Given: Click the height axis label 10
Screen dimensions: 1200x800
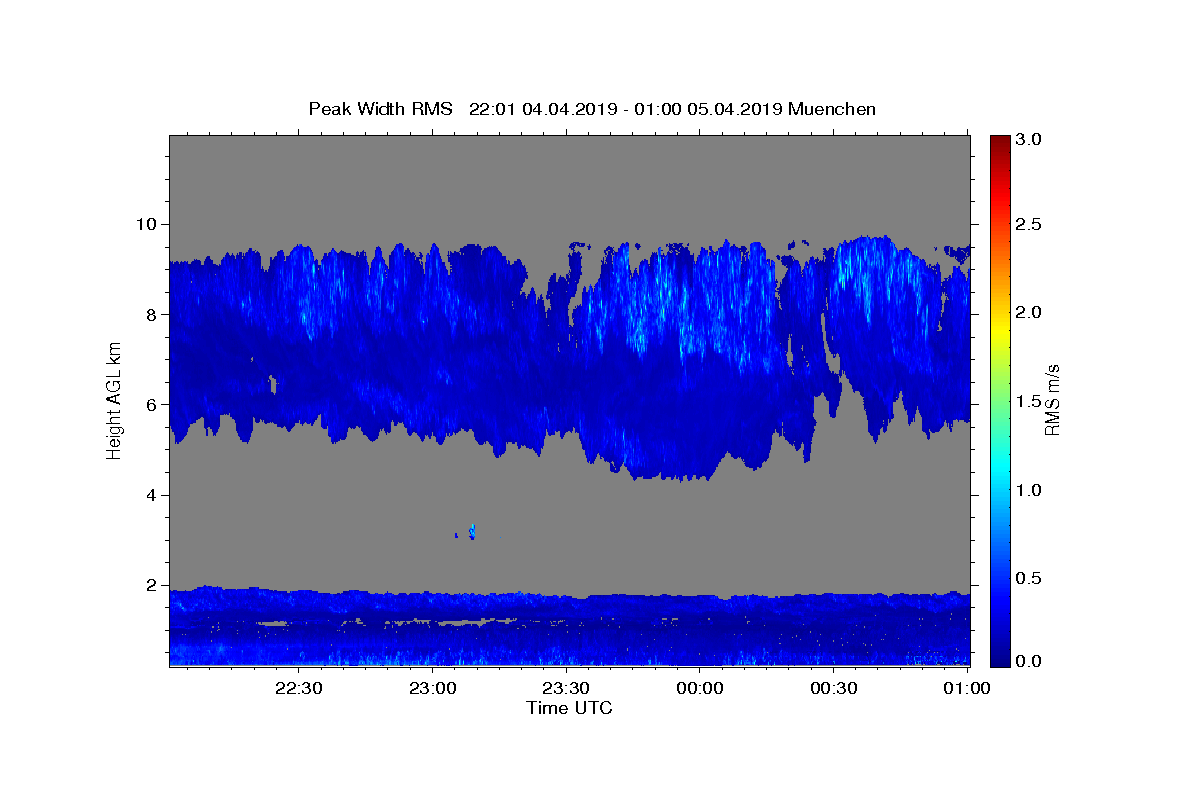Looking at the screenshot, I should (148, 224).
